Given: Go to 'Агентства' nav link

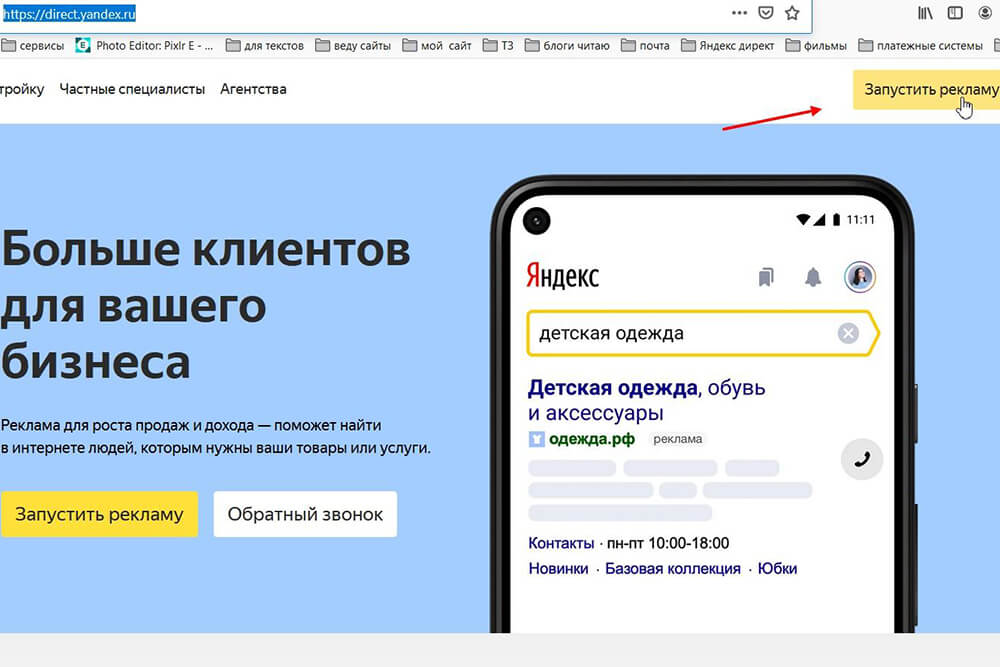Looking at the screenshot, I should [253, 89].
